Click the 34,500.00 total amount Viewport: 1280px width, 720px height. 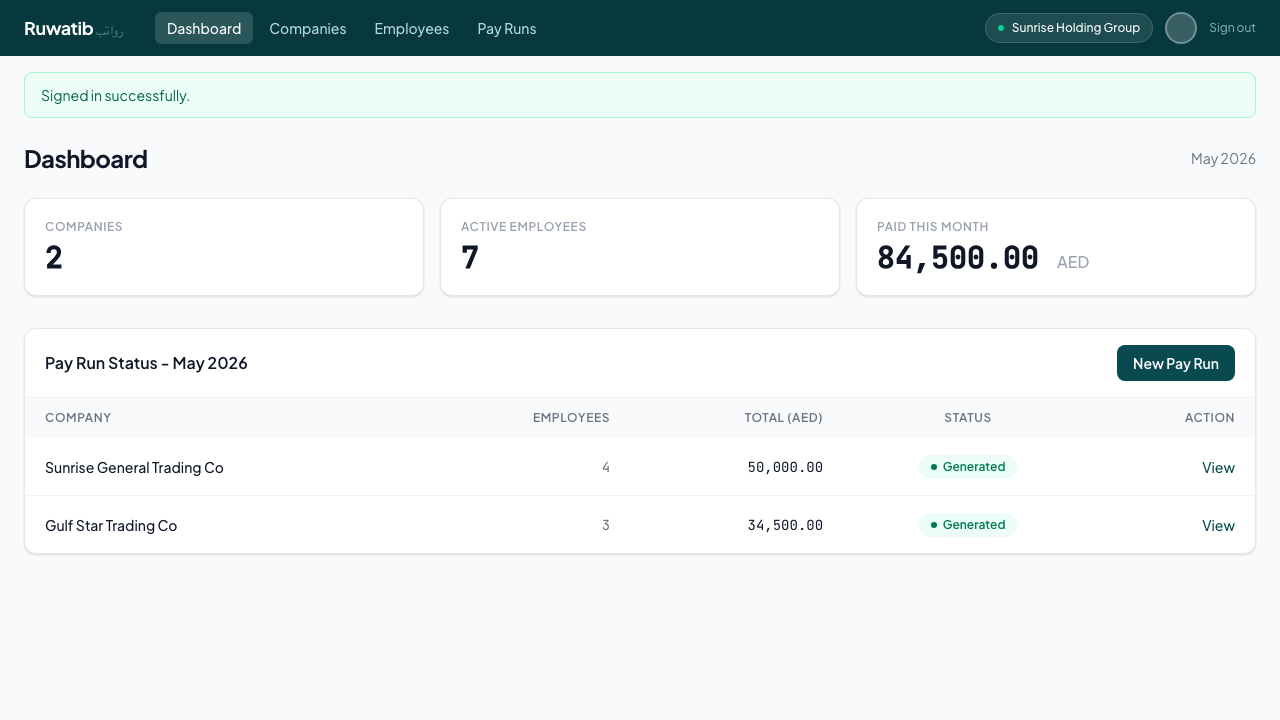point(785,525)
